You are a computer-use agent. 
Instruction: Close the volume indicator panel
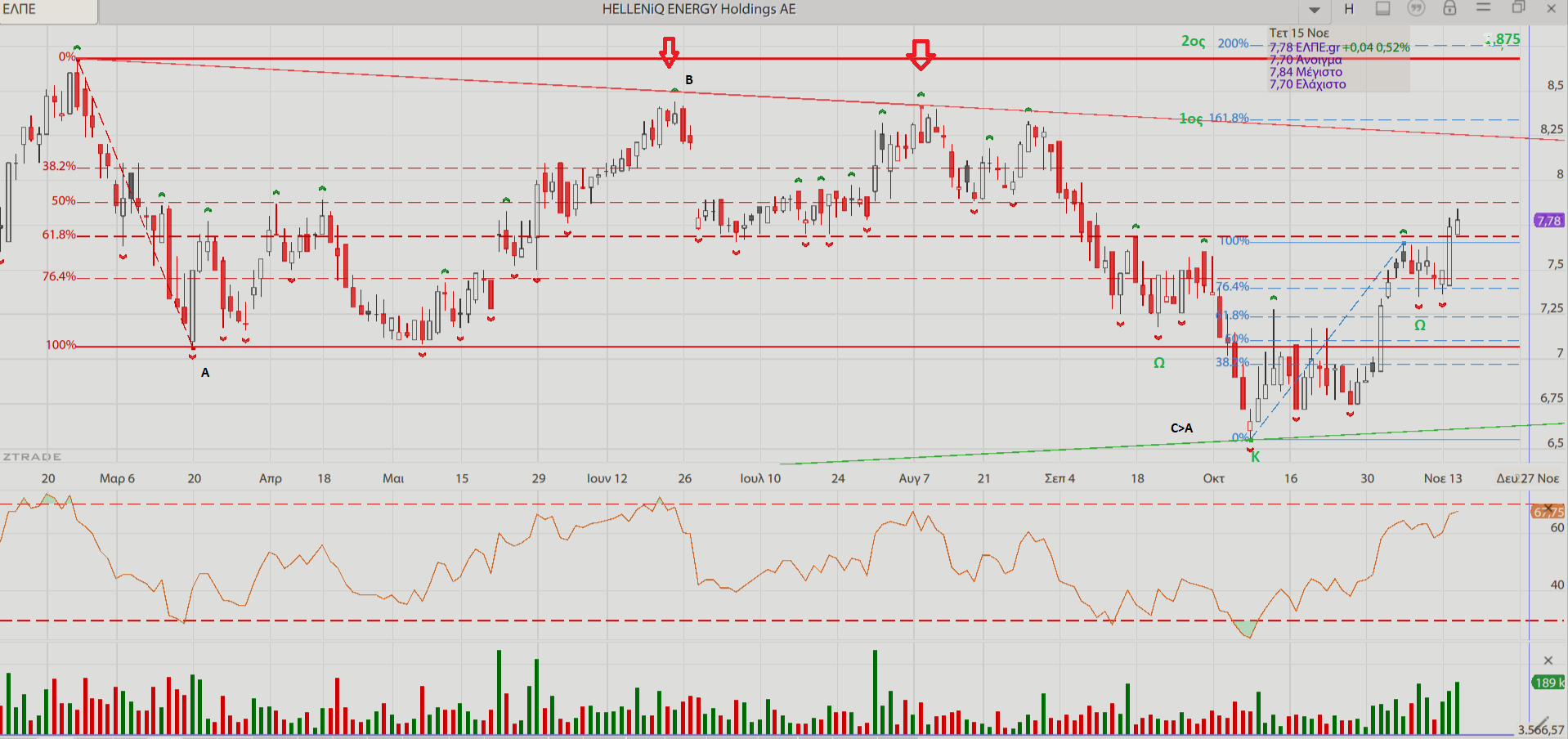(x=1548, y=661)
